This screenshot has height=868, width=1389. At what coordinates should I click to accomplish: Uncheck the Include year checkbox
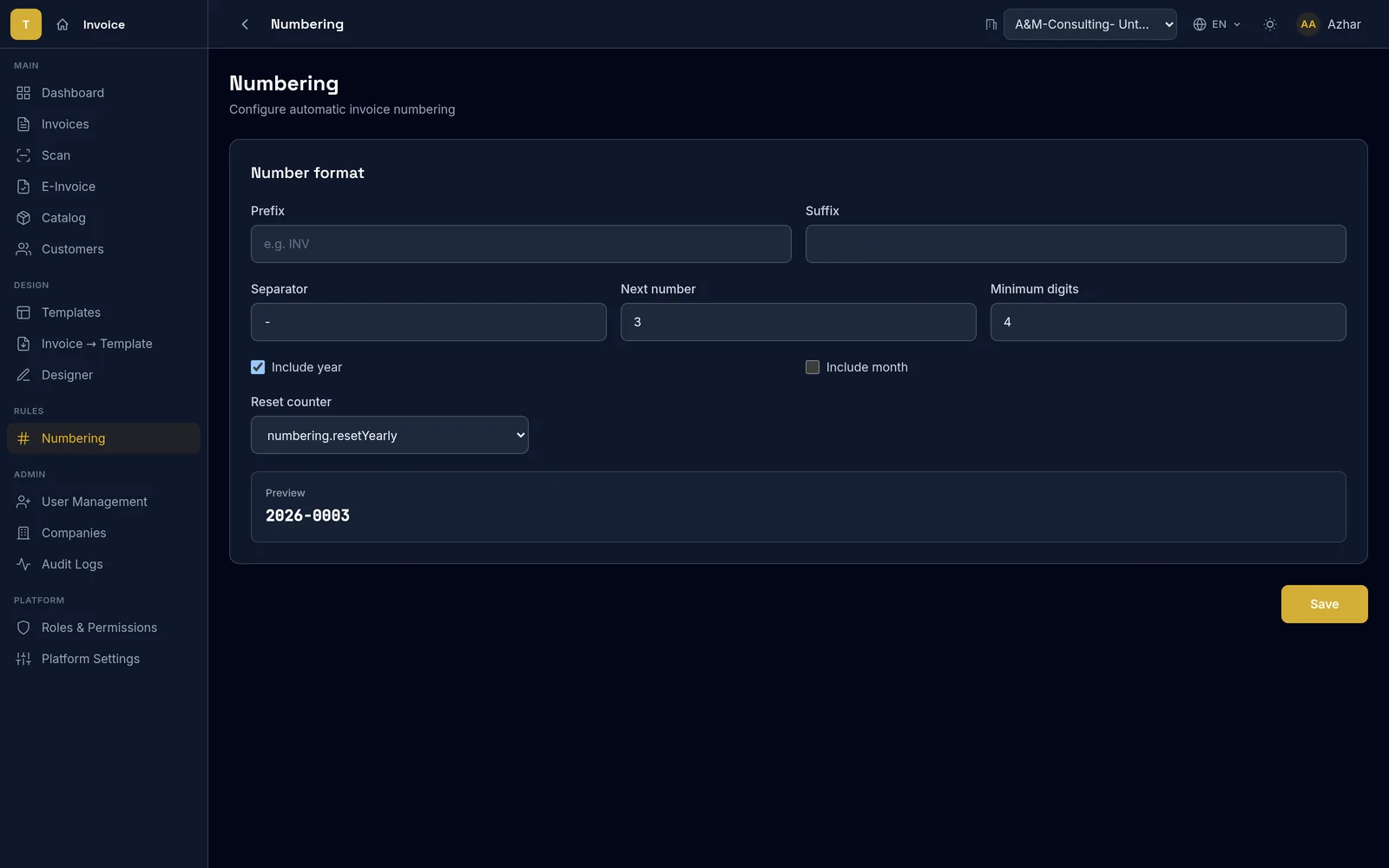click(258, 367)
